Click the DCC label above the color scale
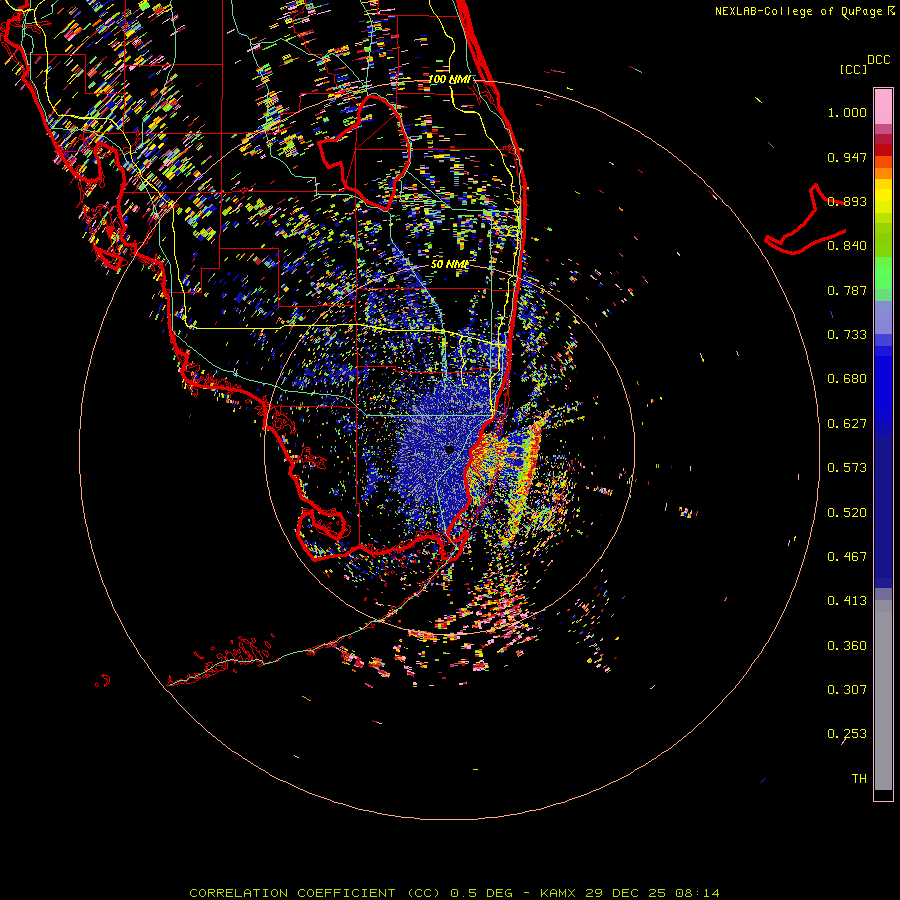 (878, 60)
